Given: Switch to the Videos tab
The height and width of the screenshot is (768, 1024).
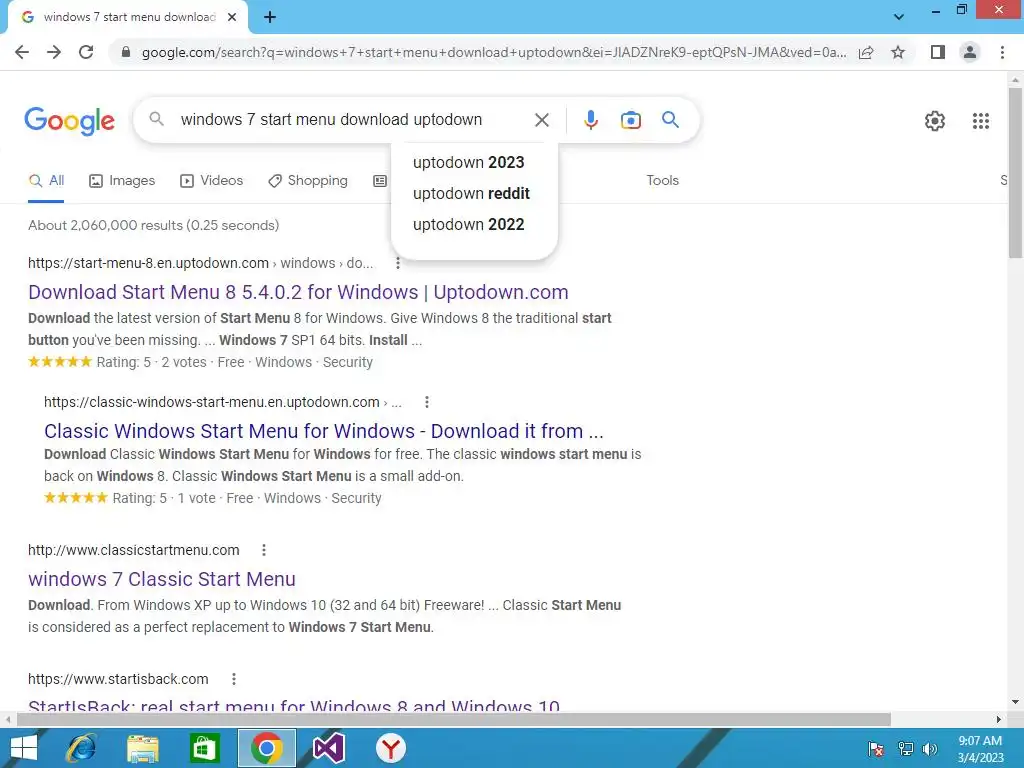Looking at the screenshot, I should [212, 180].
